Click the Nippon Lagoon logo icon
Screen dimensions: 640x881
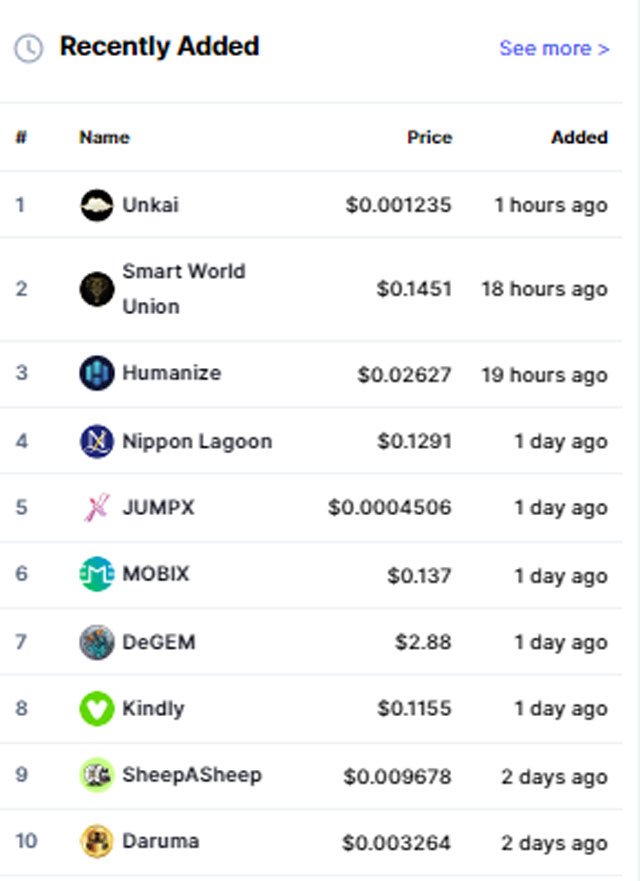97,441
